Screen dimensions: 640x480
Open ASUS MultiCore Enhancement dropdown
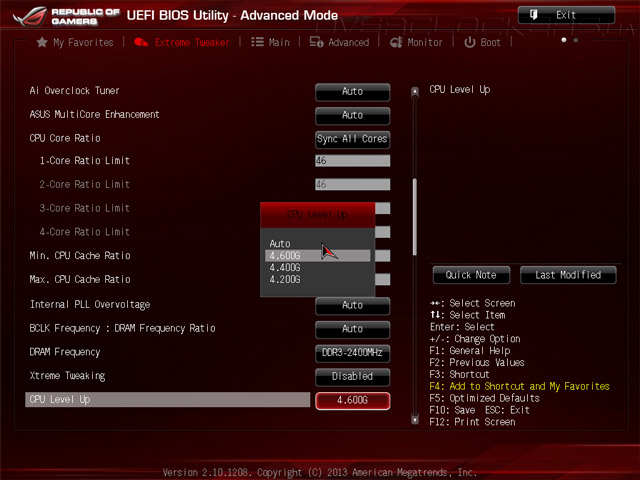352,116
